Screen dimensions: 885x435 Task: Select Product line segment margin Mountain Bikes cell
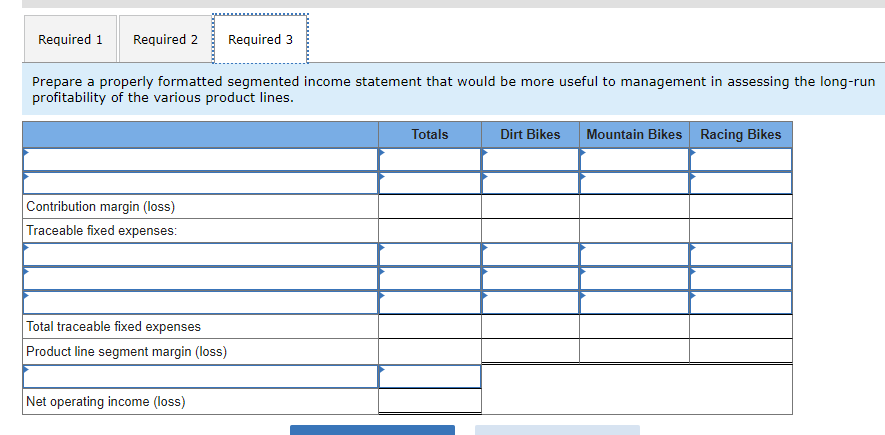point(634,351)
